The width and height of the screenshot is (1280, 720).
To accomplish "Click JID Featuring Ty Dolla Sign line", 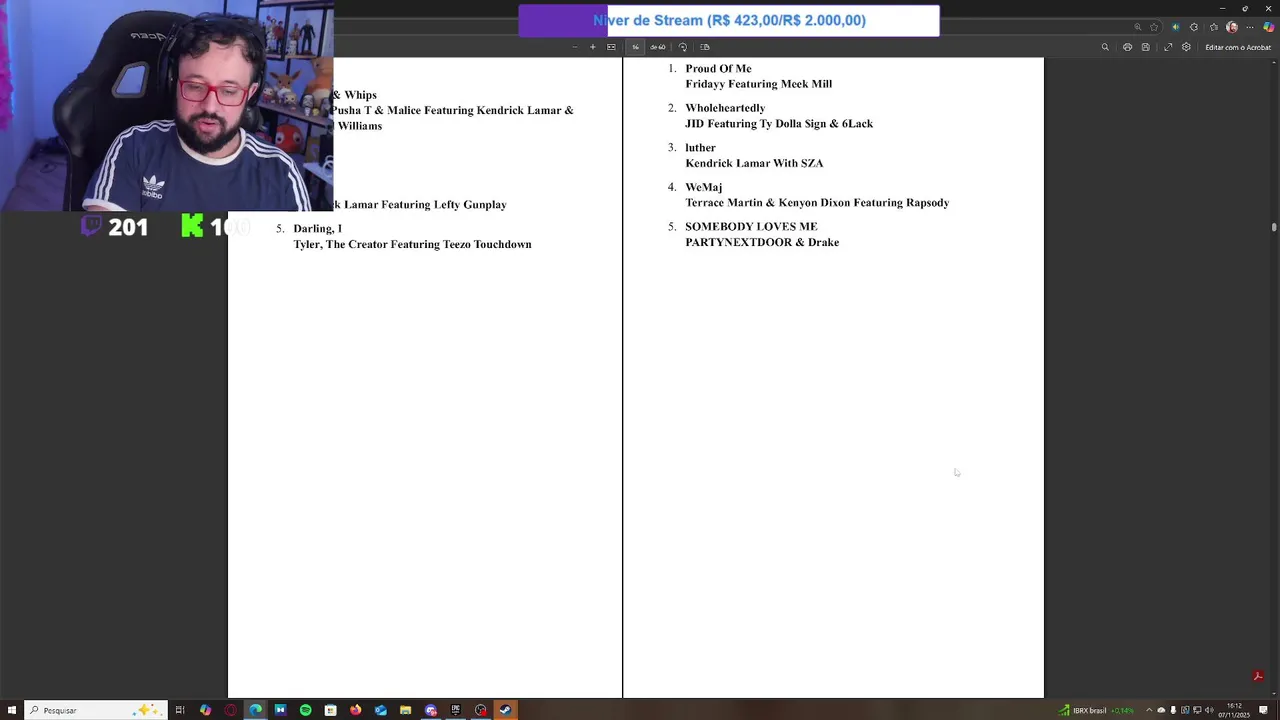I will point(779,124).
